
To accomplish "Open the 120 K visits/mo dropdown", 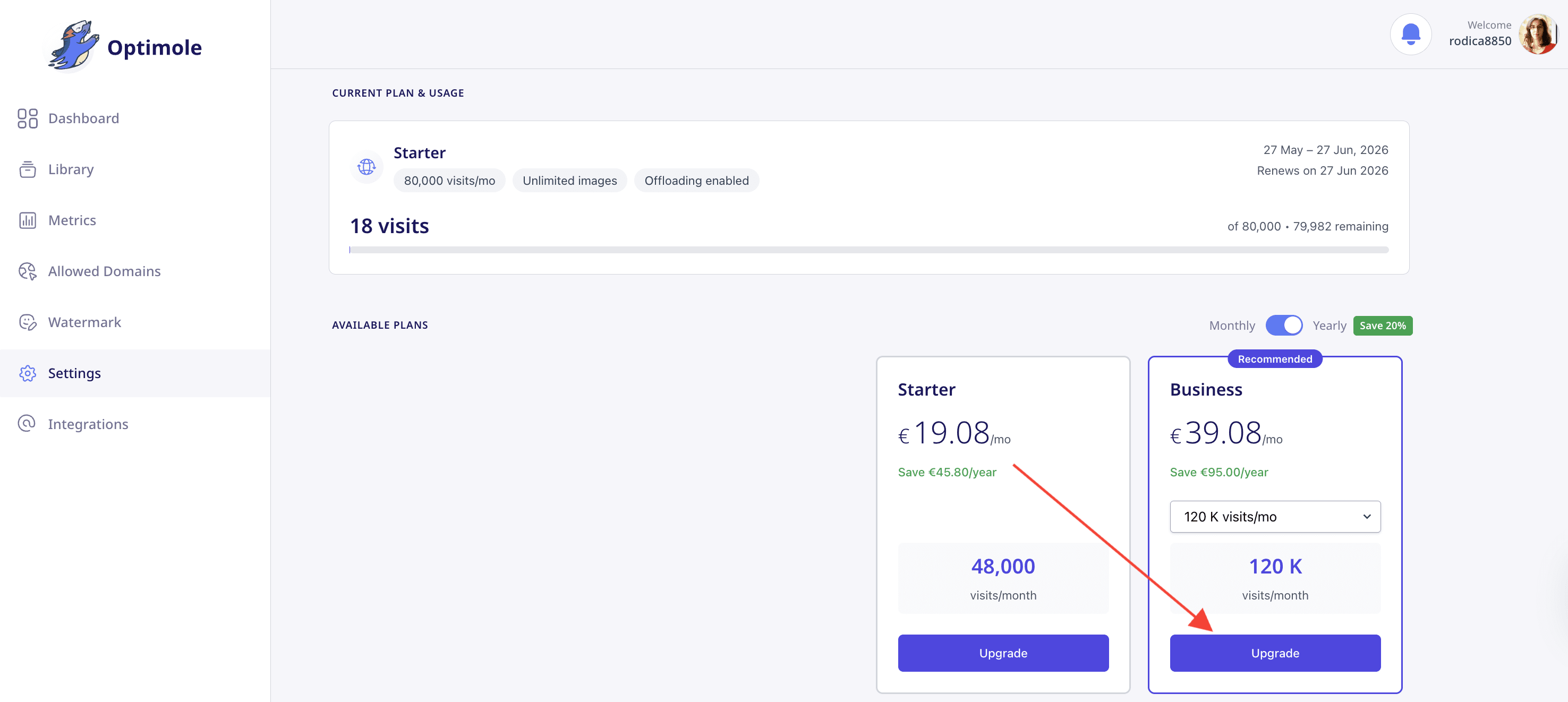I will pyautogui.click(x=1275, y=517).
